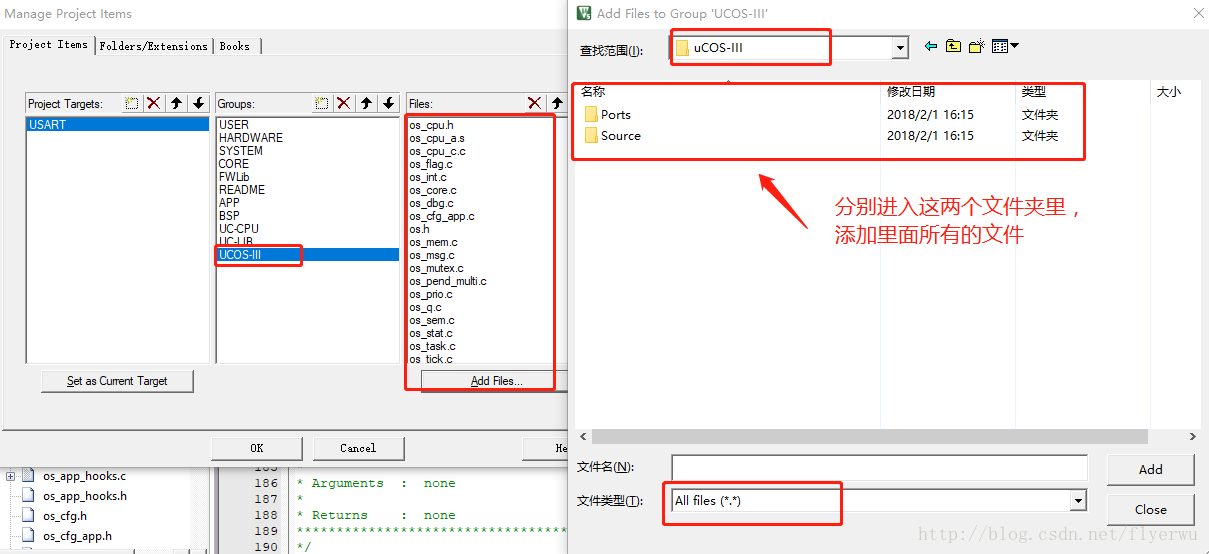Switch to Books tab
The width and height of the screenshot is (1209, 554).
(235, 46)
